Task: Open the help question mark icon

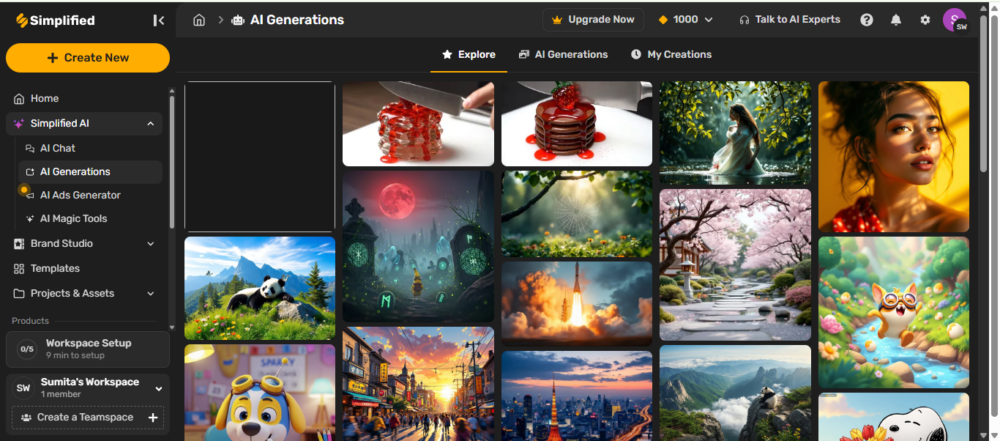Action: 866,20
